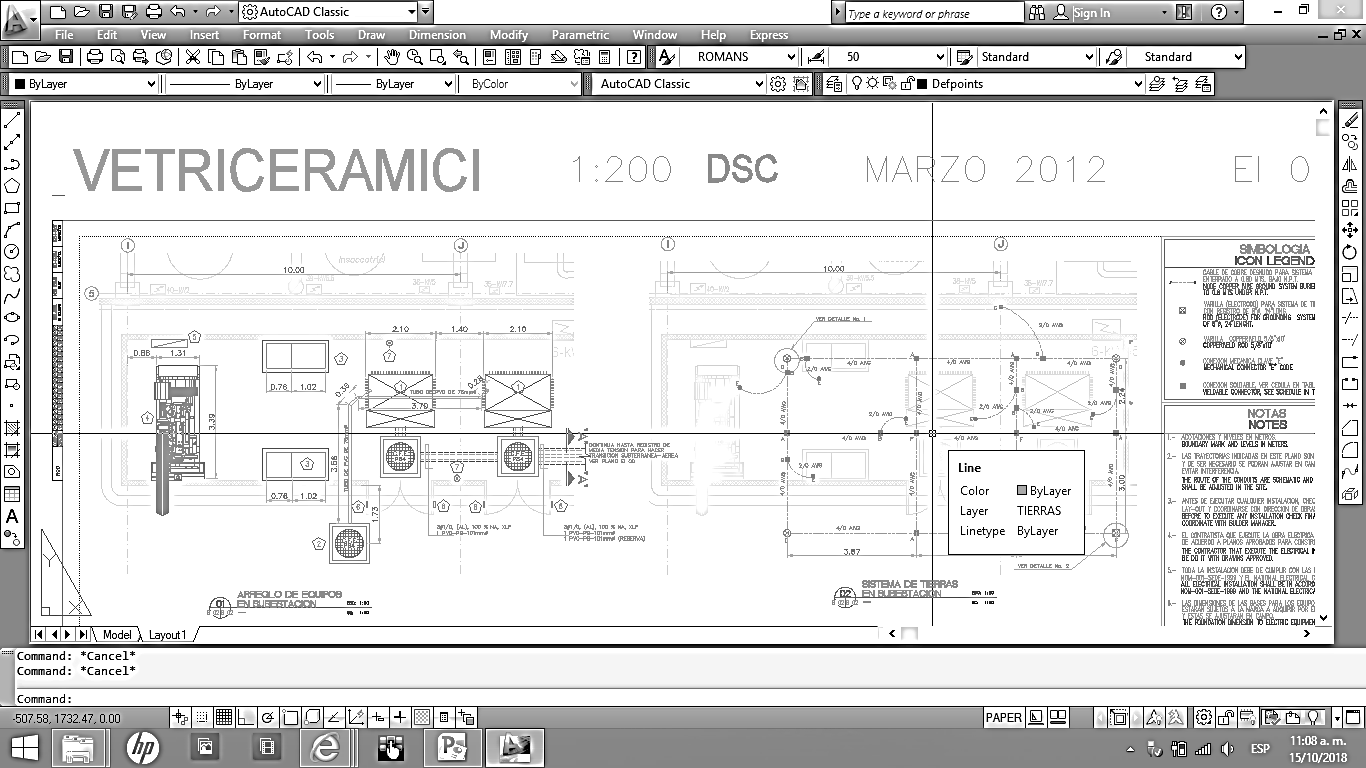Viewport: 1366px width, 768px height.
Task: Select the Pan hand tool
Action: click(392, 57)
